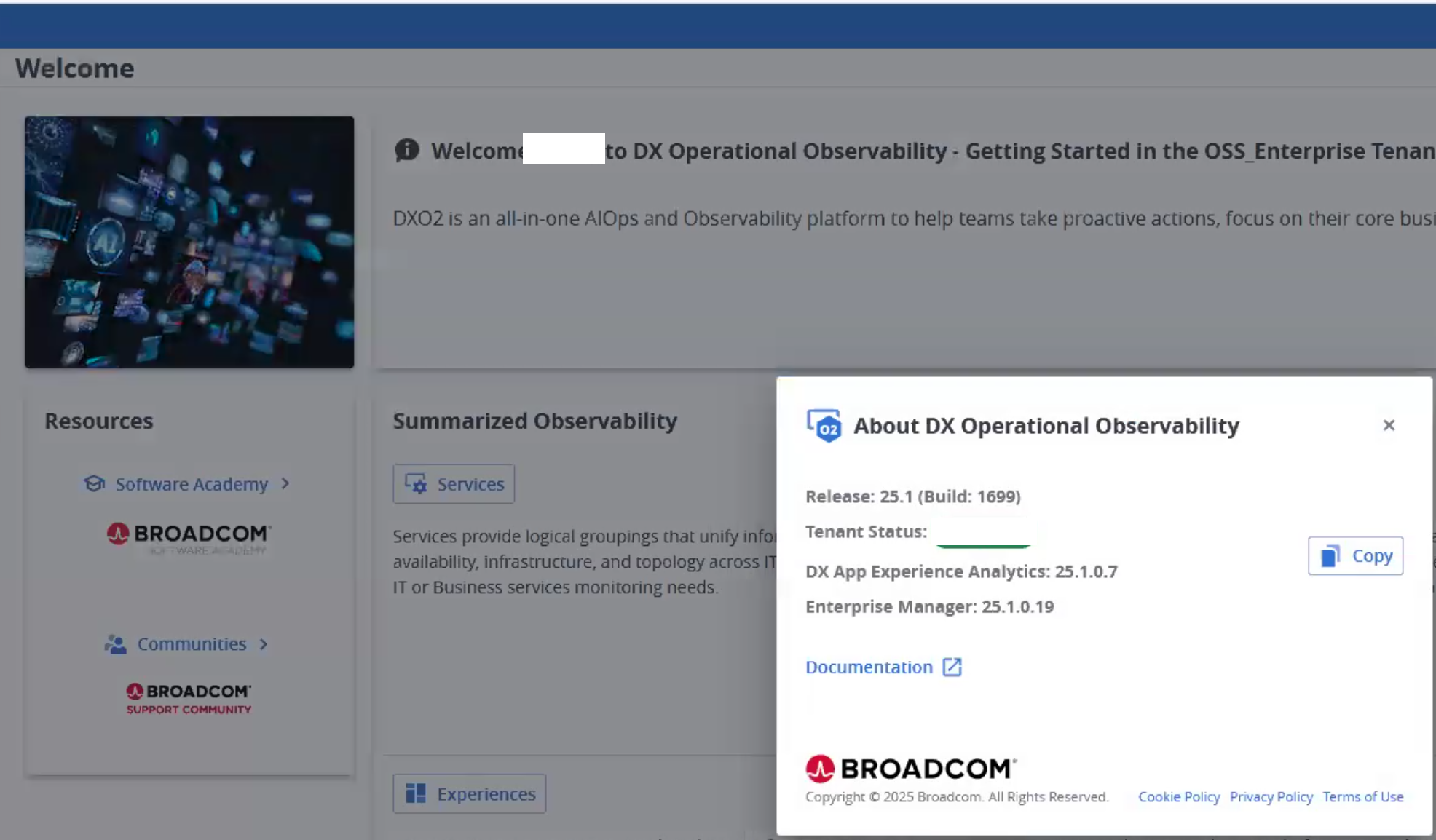Click the external link icon next to Documentation
The width and height of the screenshot is (1436, 840).
(952, 667)
